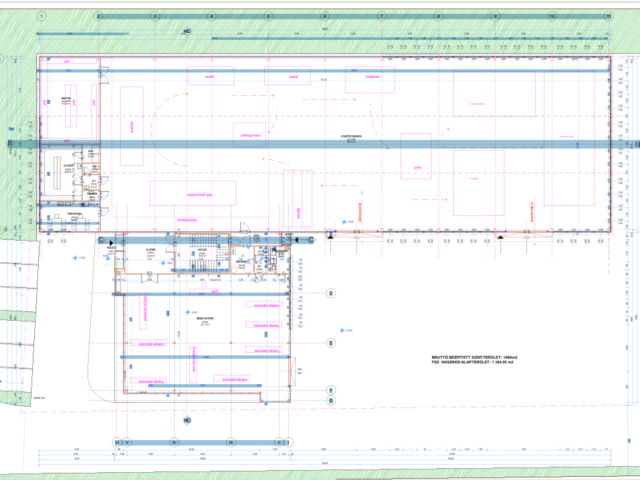Viewport: 640px width, 480px height.
Task: Select bottom grid bubble VI
Action: pyautogui.click(x=116, y=440)
